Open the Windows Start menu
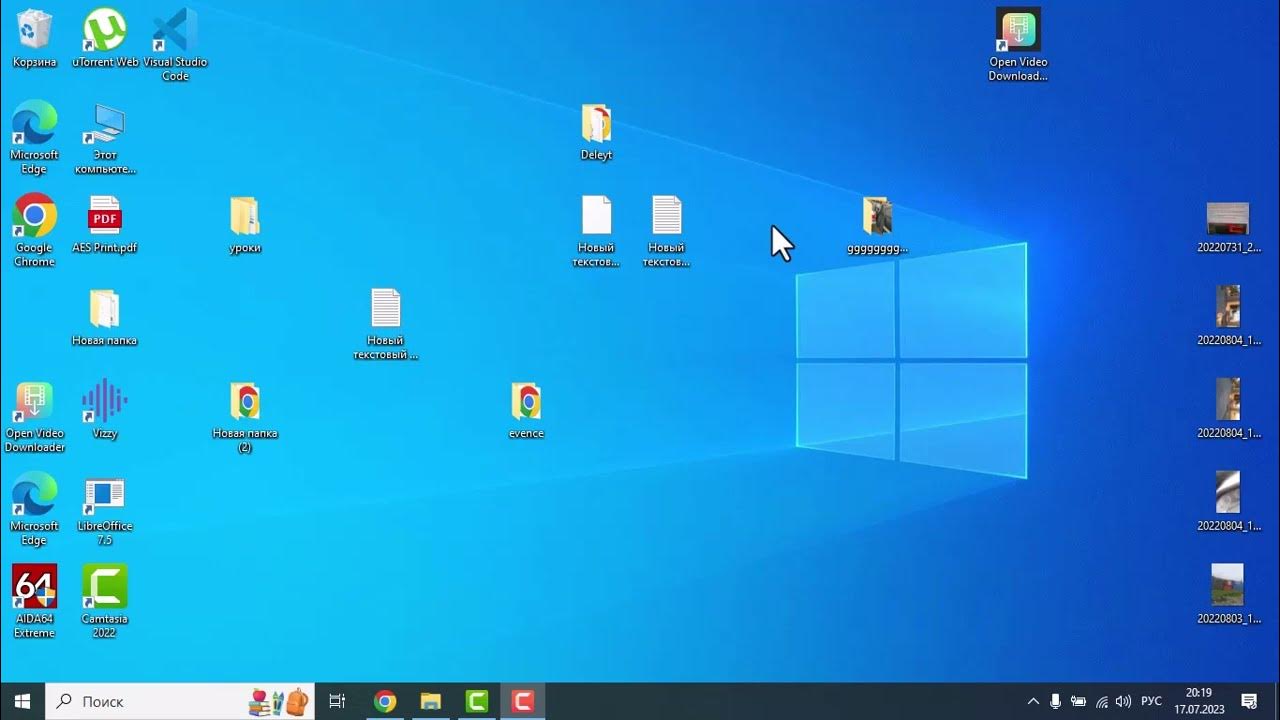This screenshot has width=1280, height=720. pyautogui.click(x=22, y=701)
